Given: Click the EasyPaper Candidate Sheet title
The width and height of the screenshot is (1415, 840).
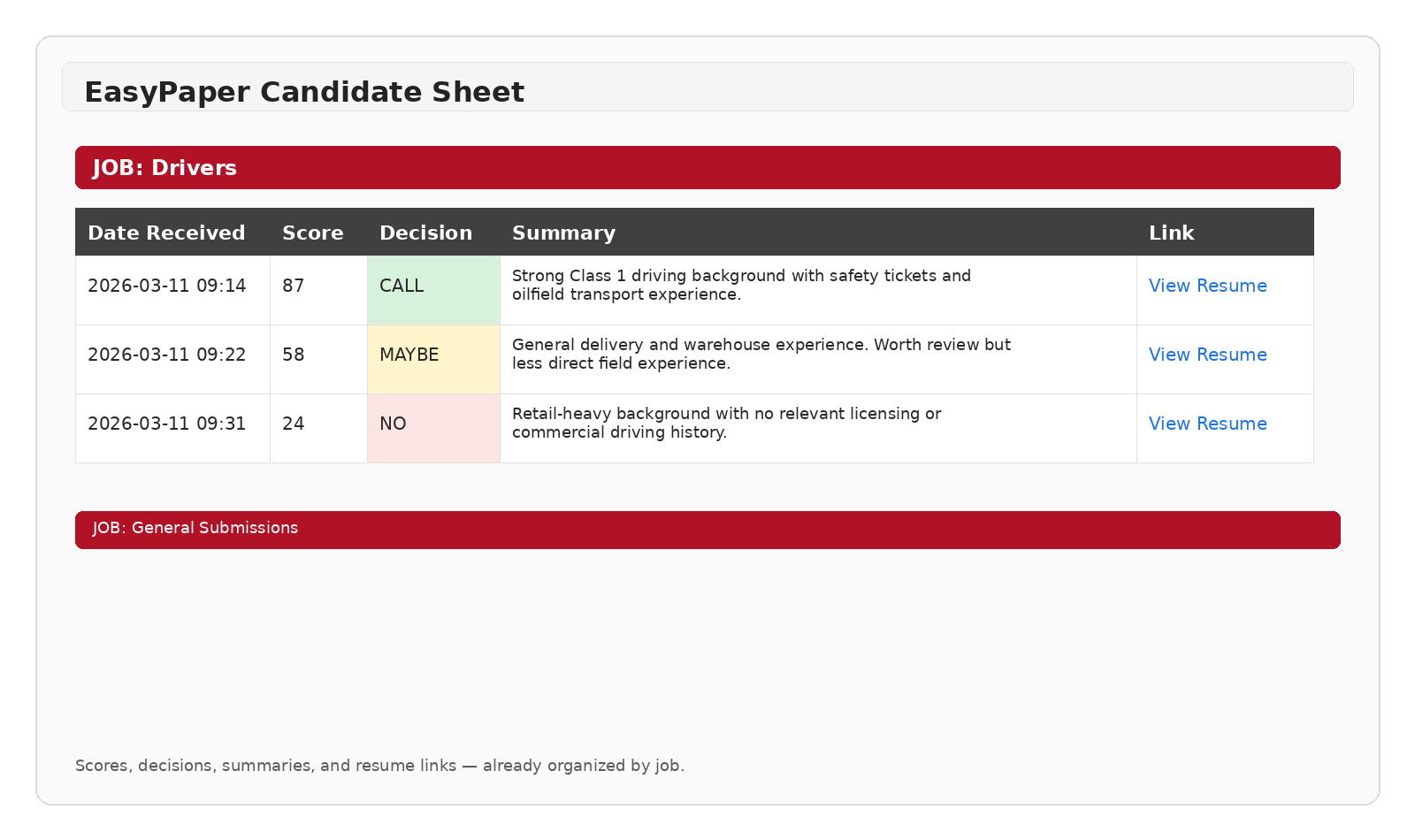Looking at the screenshot, I should (303, 91).
